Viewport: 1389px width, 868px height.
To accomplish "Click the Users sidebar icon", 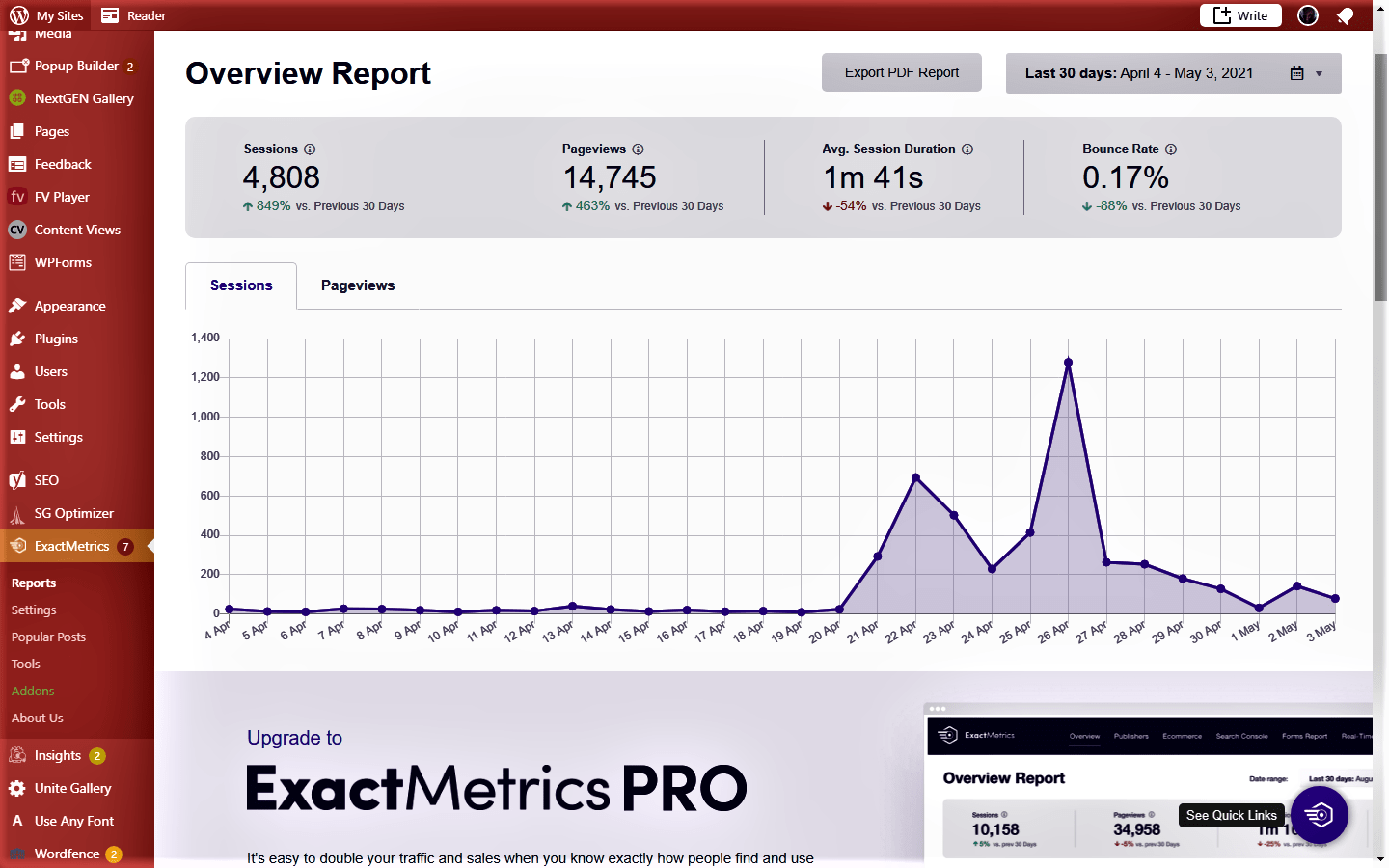I will point(17,371).
